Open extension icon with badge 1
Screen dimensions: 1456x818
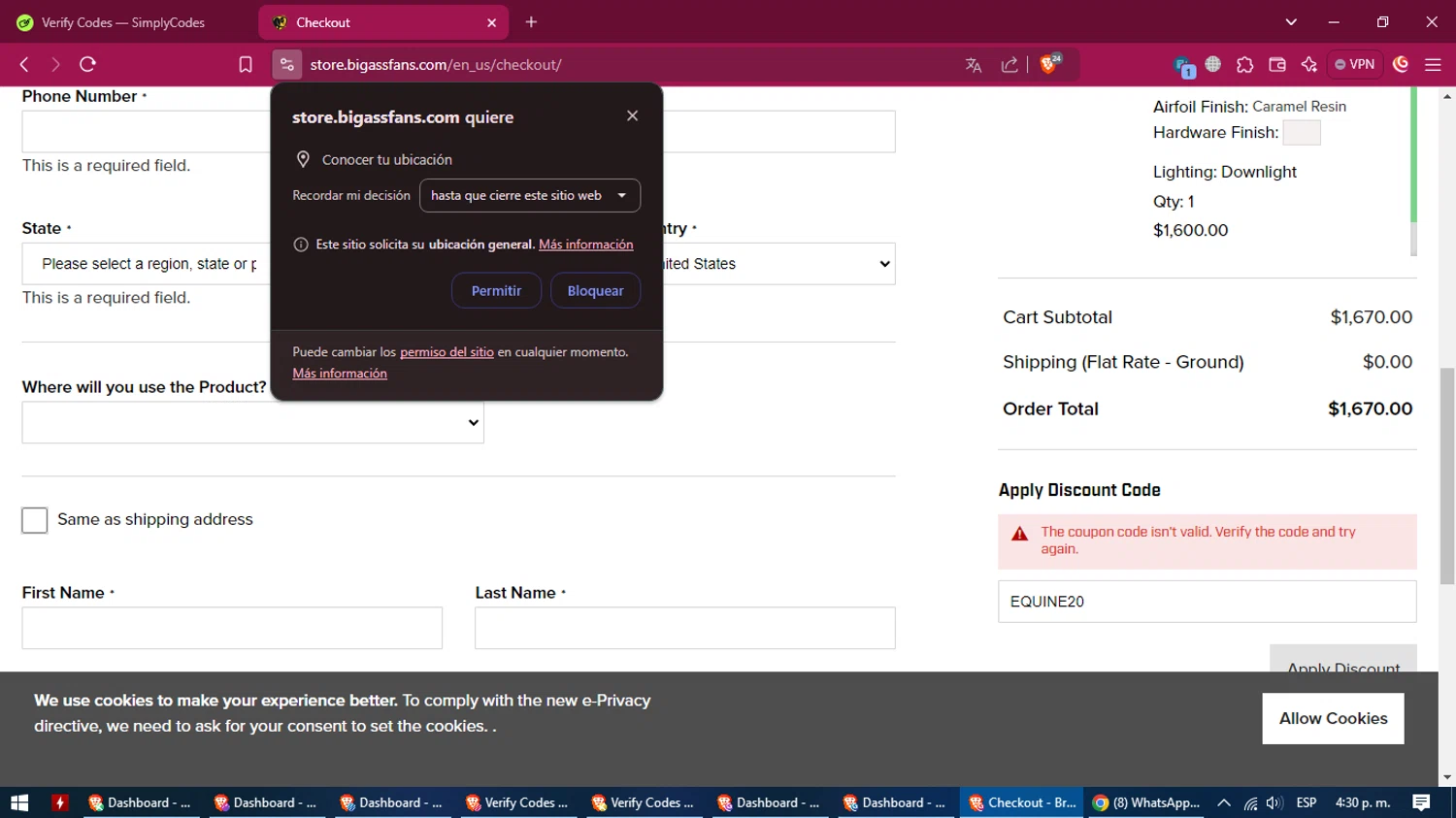point(1183,66)
